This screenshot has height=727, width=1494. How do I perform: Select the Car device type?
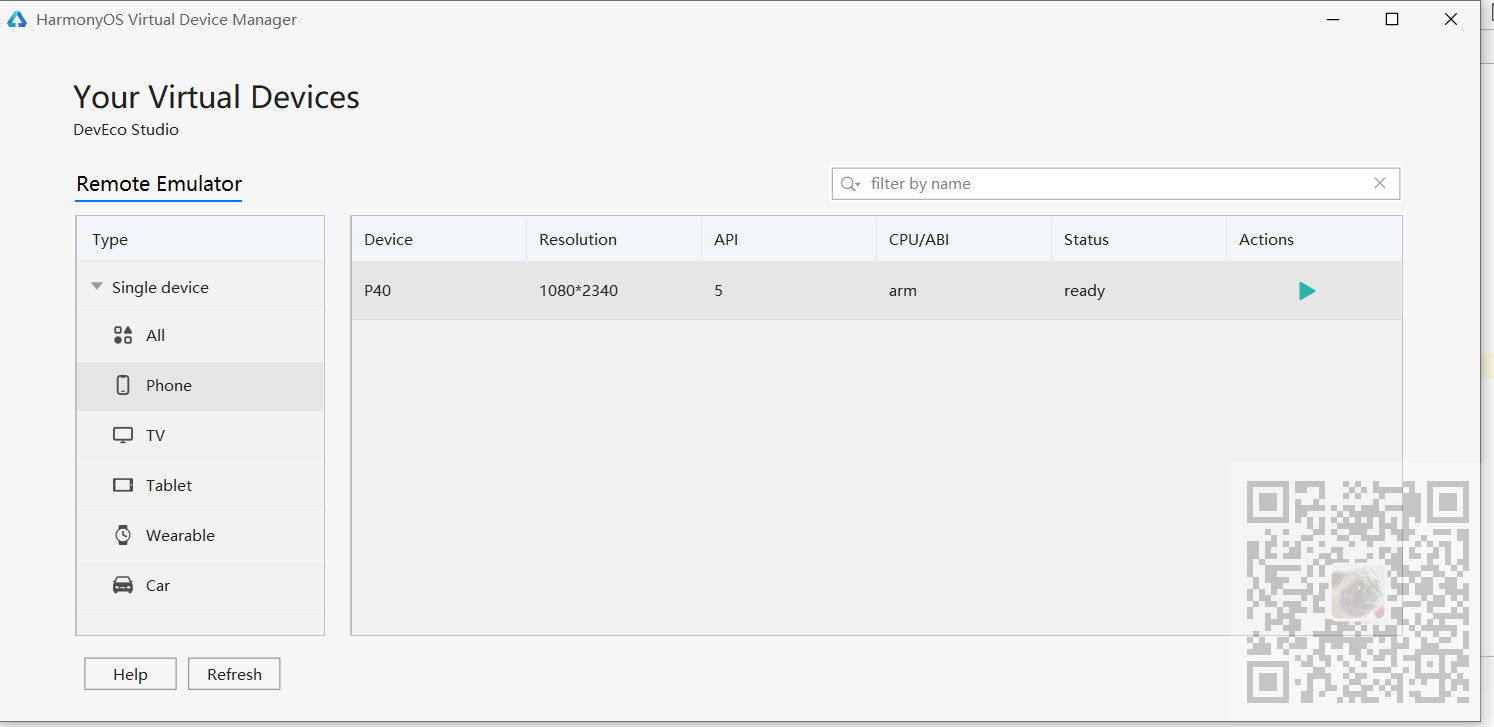pos(200,586)
